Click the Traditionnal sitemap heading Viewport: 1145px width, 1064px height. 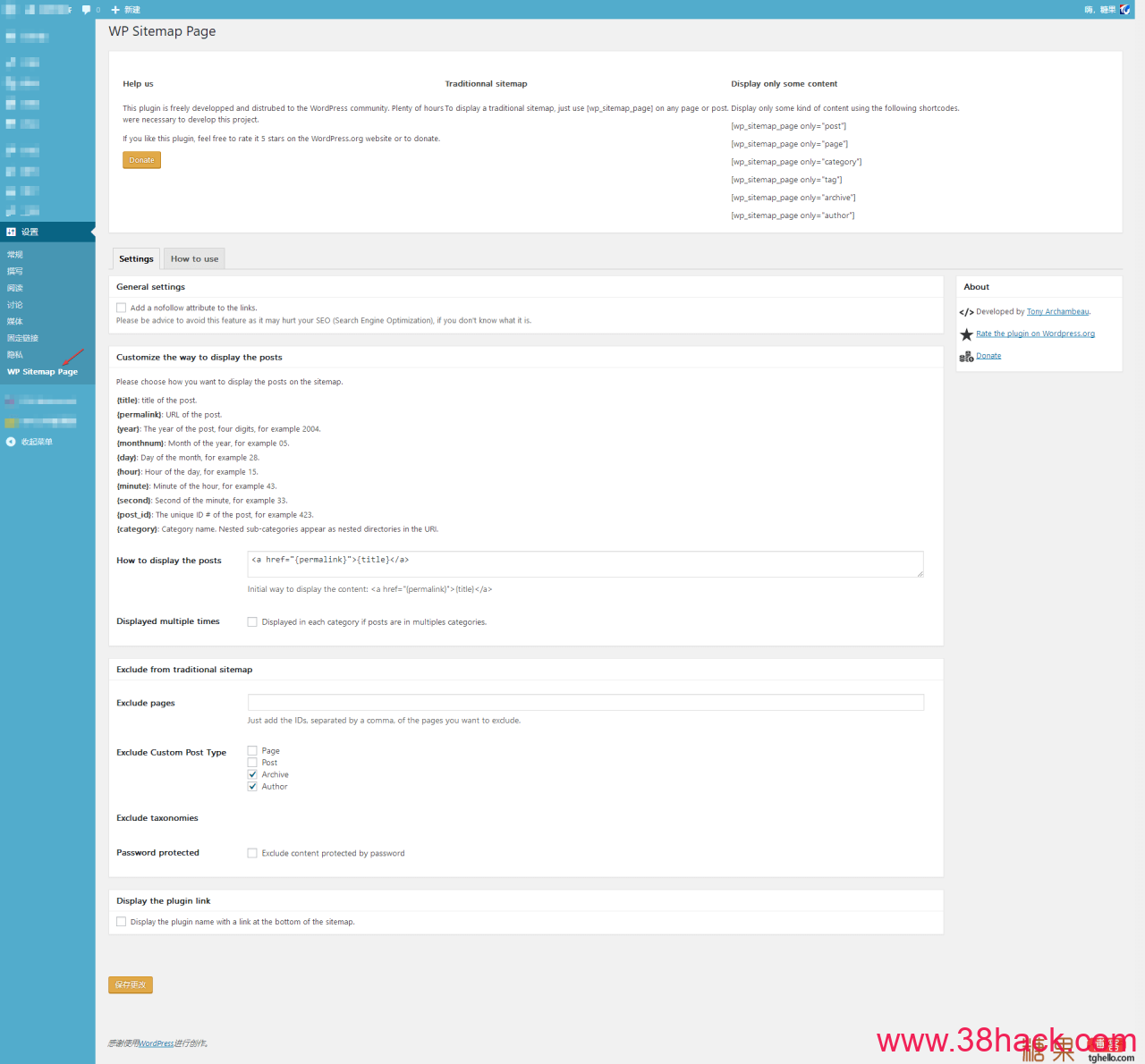click(486, 84)
